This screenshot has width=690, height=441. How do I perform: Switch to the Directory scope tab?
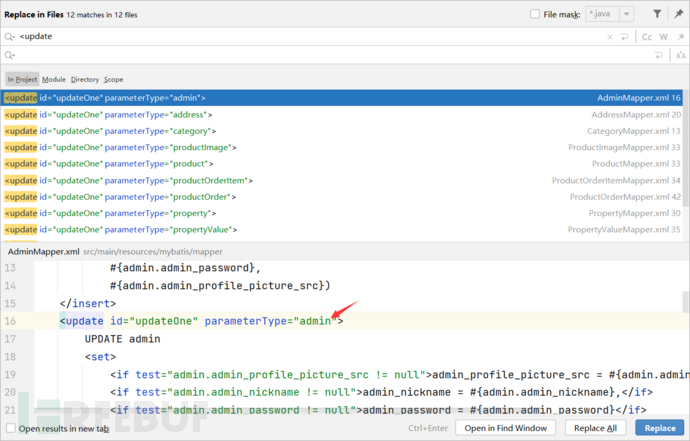(84, 79)
